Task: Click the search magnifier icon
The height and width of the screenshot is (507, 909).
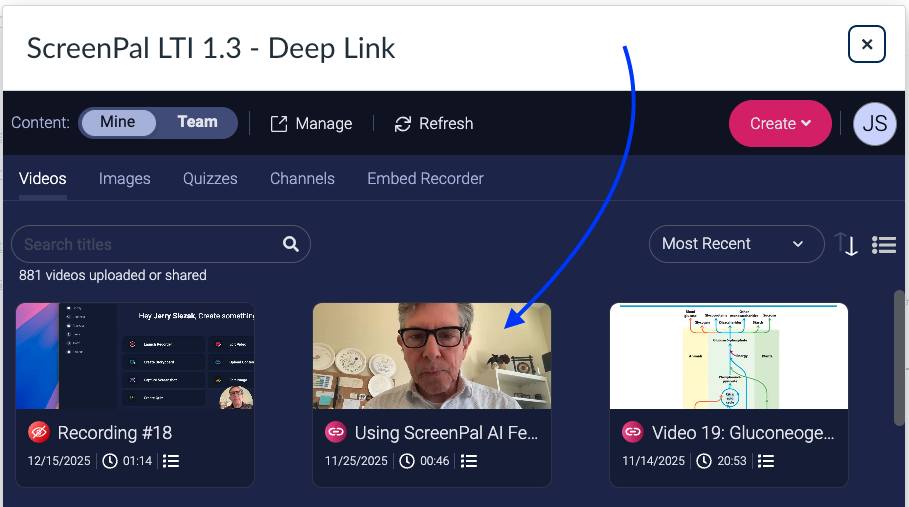Action: tap(291, 244)
